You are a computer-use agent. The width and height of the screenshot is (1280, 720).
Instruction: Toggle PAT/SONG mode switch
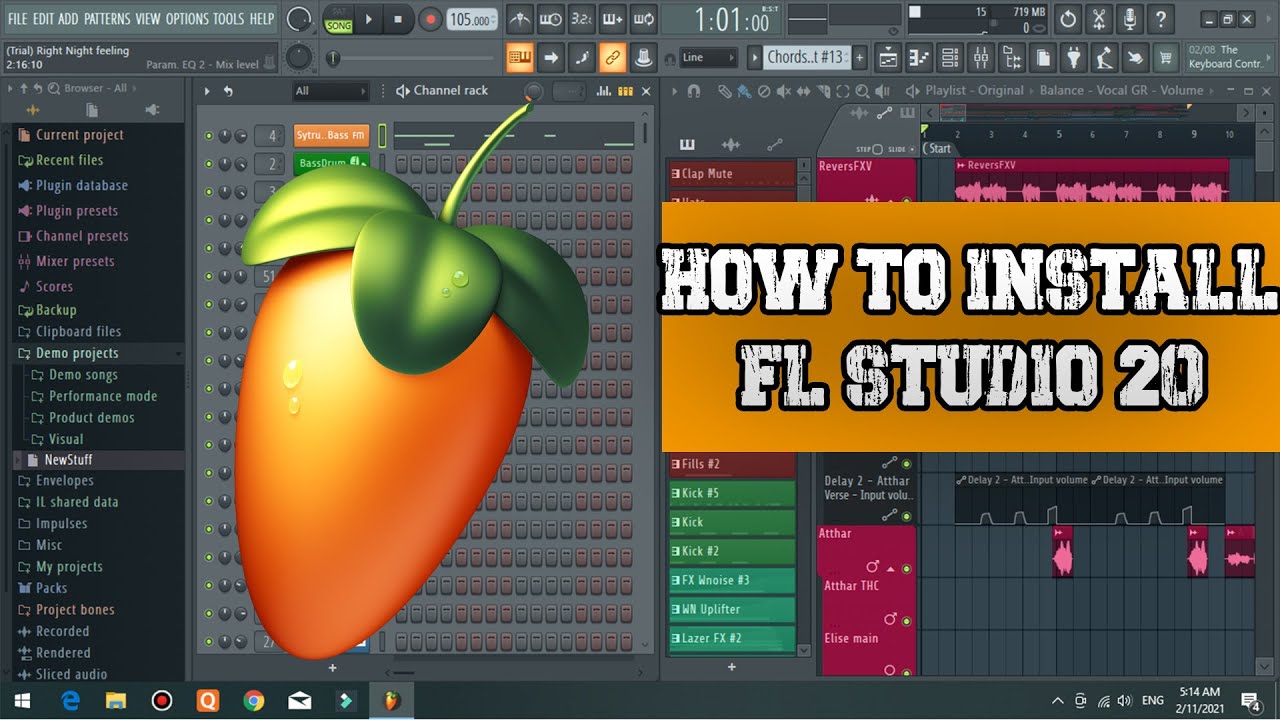339,19
